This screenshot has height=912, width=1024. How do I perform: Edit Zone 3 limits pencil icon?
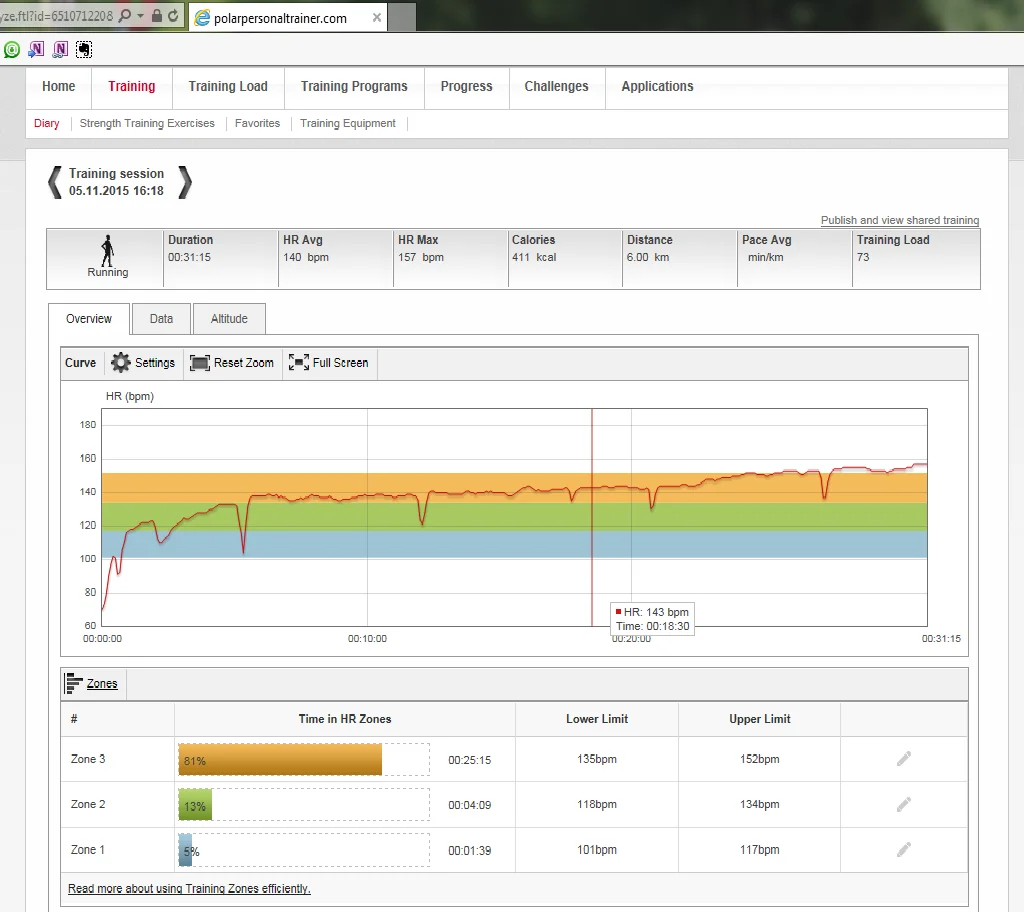(903, 759)
